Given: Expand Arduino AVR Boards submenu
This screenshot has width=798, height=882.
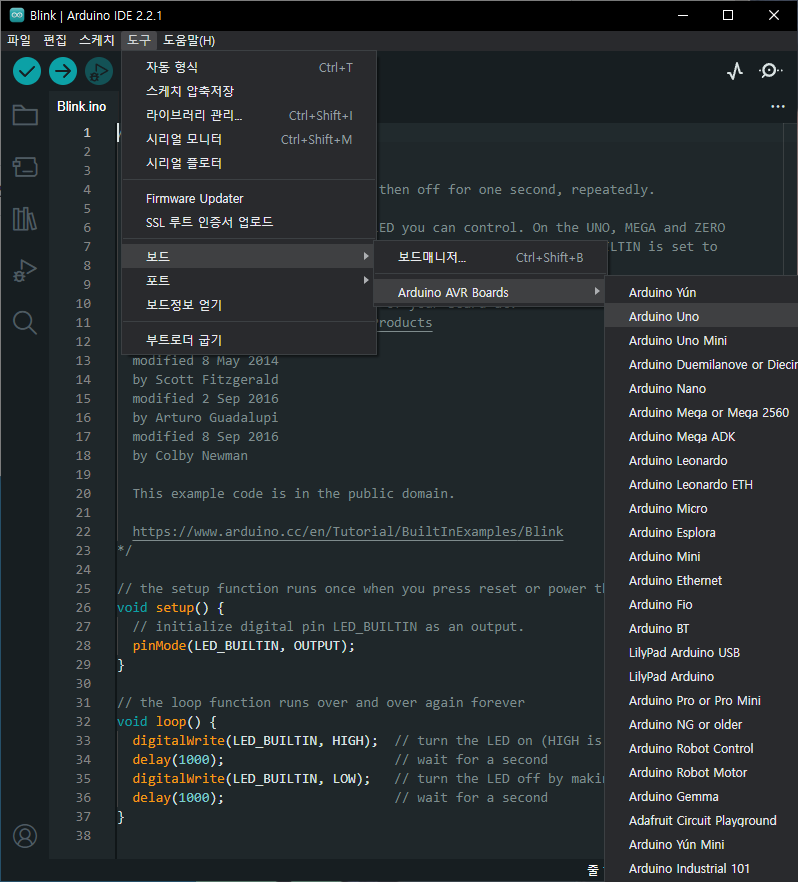Looking at the screenshot, I should coord(490,292).
